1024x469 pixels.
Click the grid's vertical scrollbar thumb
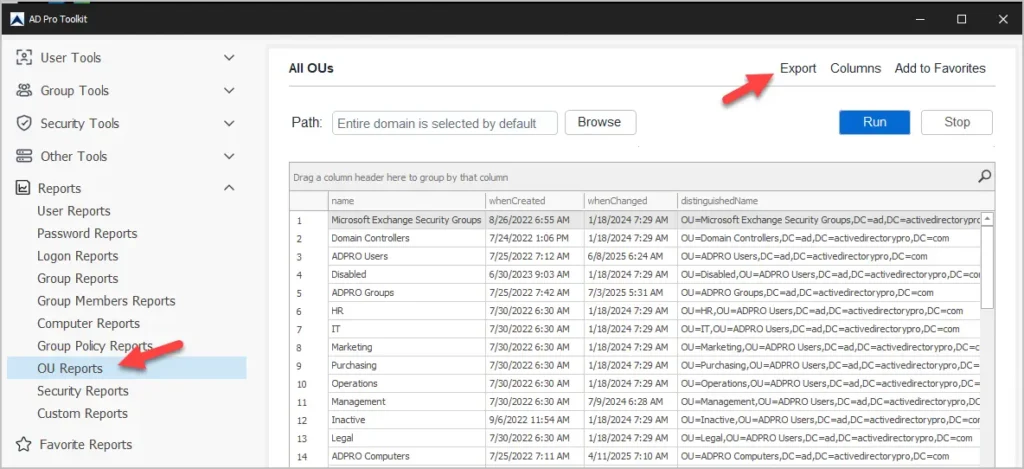point(987,266)
